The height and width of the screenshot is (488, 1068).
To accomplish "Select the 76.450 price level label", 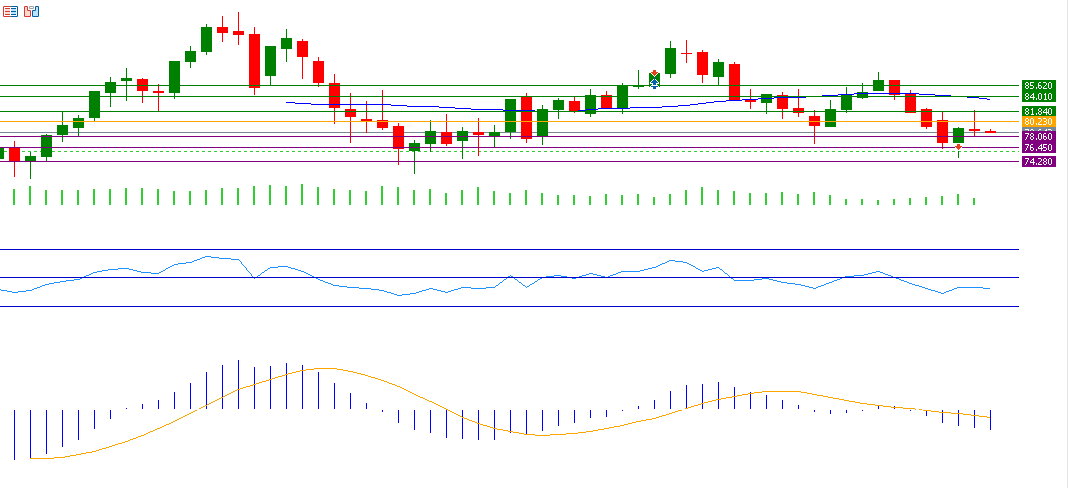I will (1040, 148).
